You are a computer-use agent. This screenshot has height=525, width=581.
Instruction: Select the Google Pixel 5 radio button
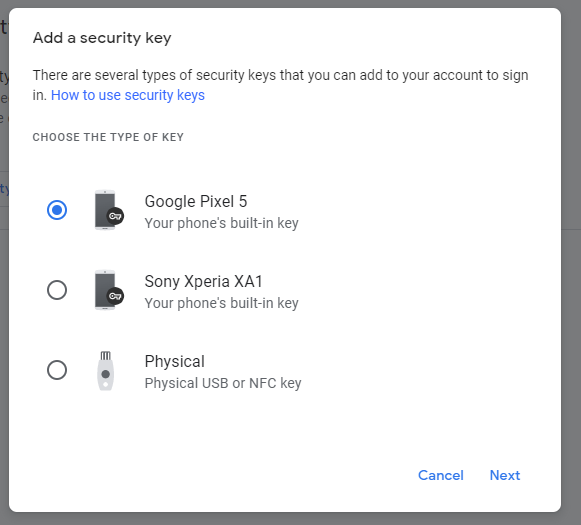(57, 210)
